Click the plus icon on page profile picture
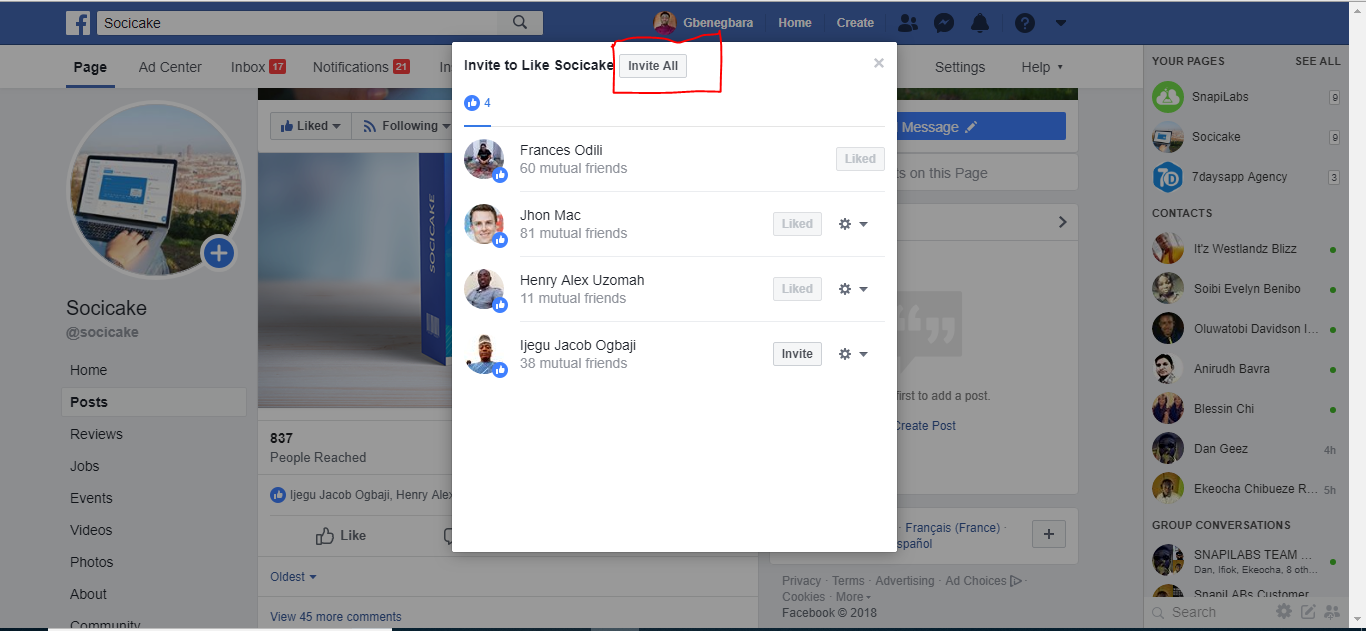1366x631 pixels. tap(219, 253)
